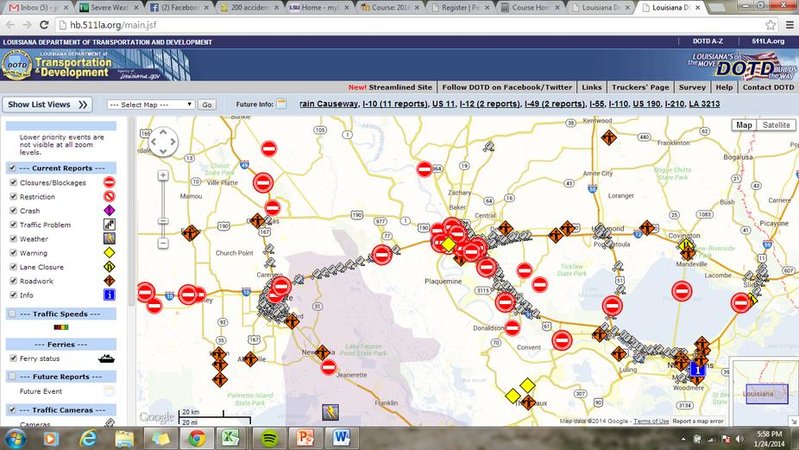Open the weather marker at map bottom
This screenshot has height=450, width=799.
pyautogui.click(x=330, y=412)
